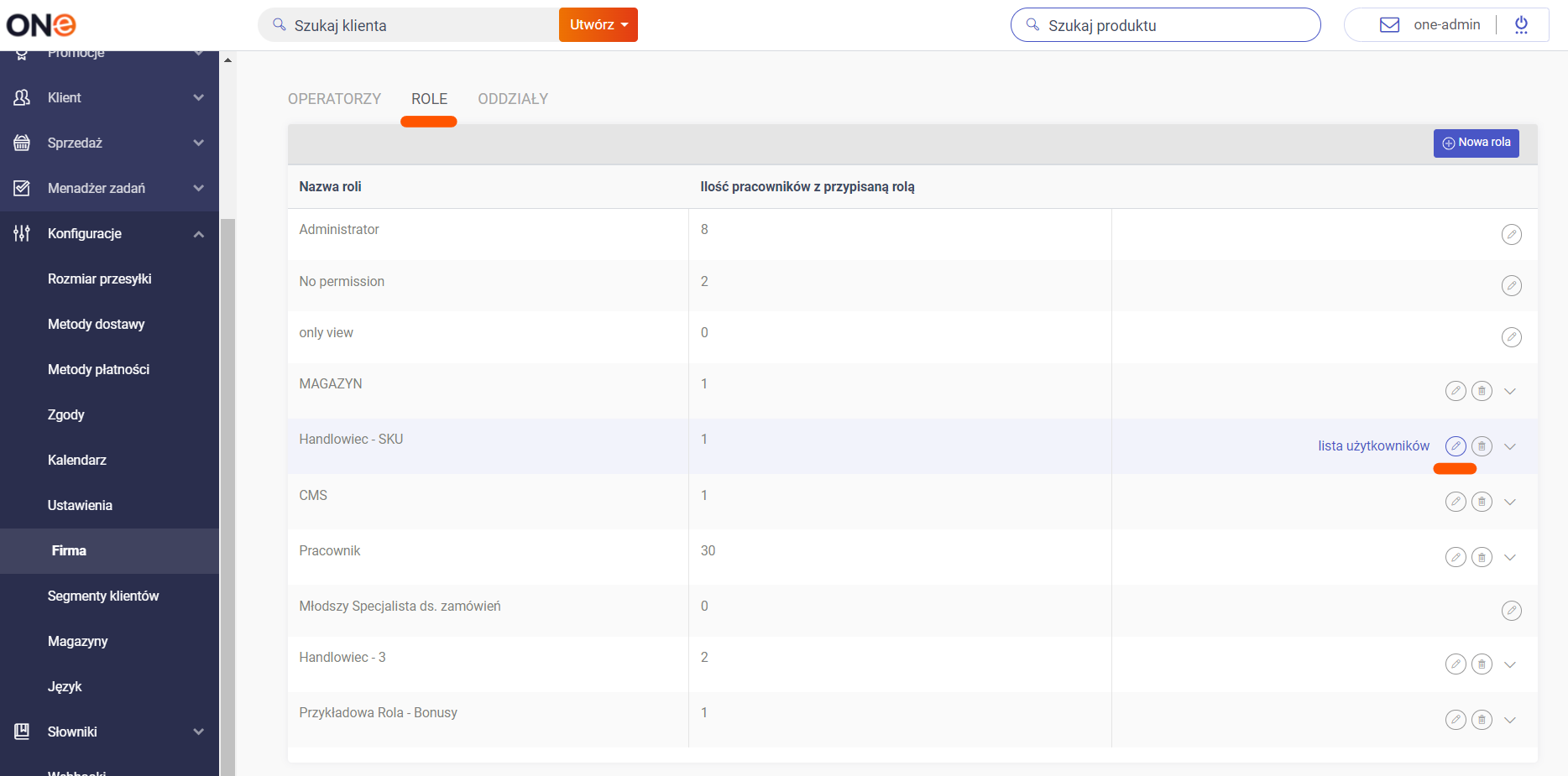The width and height of the screenshot is (1568, 776).
Task: Click the Nazwa roli column header
Action: 330,186
